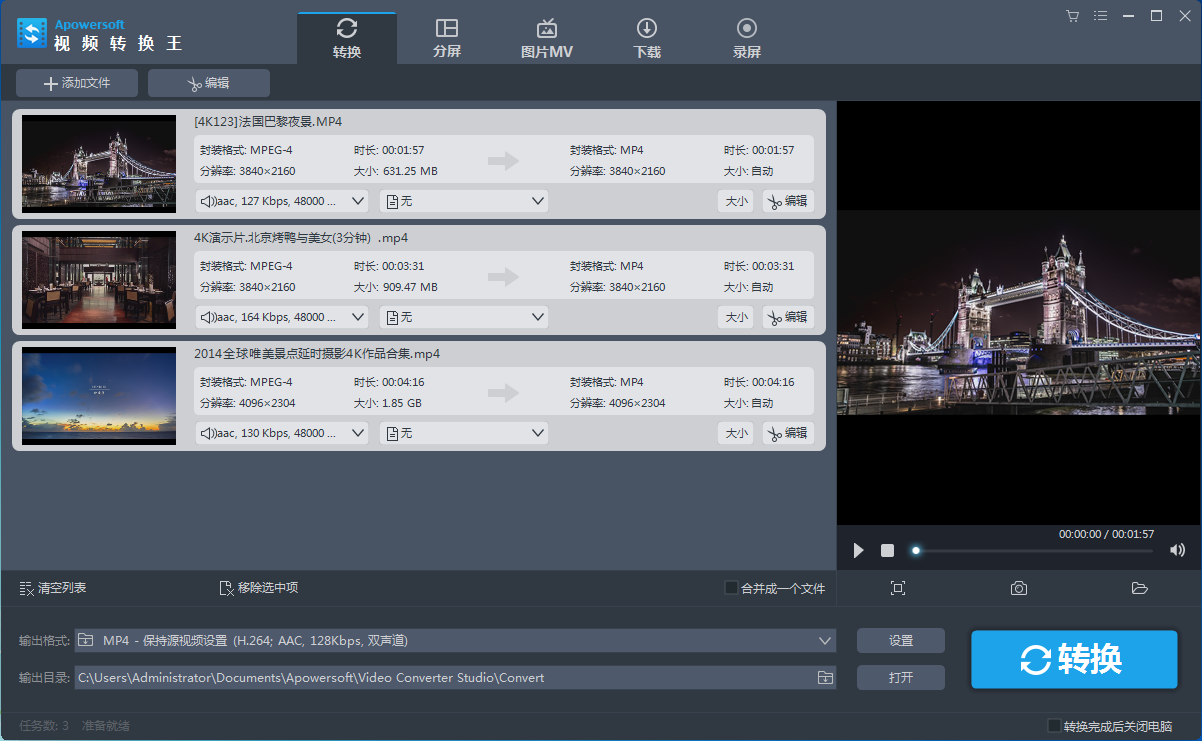Start conversion with the 转换 button
Screen dimensions: 1202x741
tap(1074, 659)
